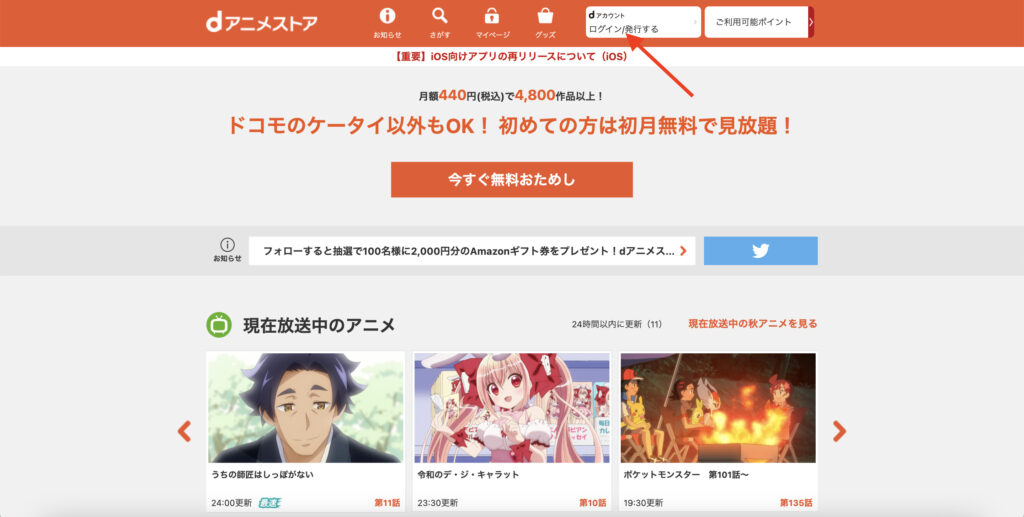Click the 現在放送中のアニメ heading
Image resolution: width=1024 pixels, height=517 pixels.
coord(319,324)
